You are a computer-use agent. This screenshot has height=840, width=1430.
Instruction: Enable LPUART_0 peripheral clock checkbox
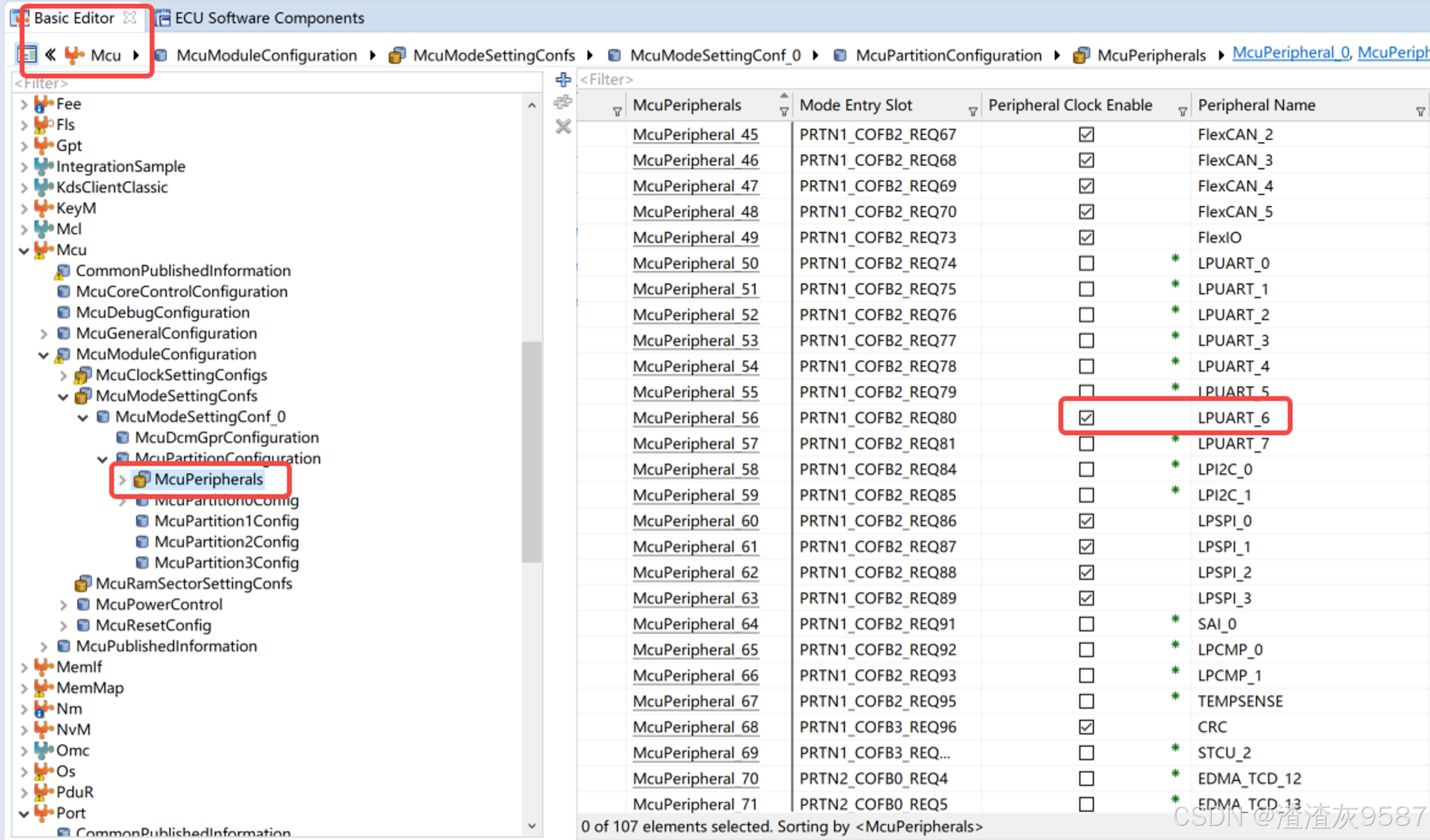[x=1086, y=263]
